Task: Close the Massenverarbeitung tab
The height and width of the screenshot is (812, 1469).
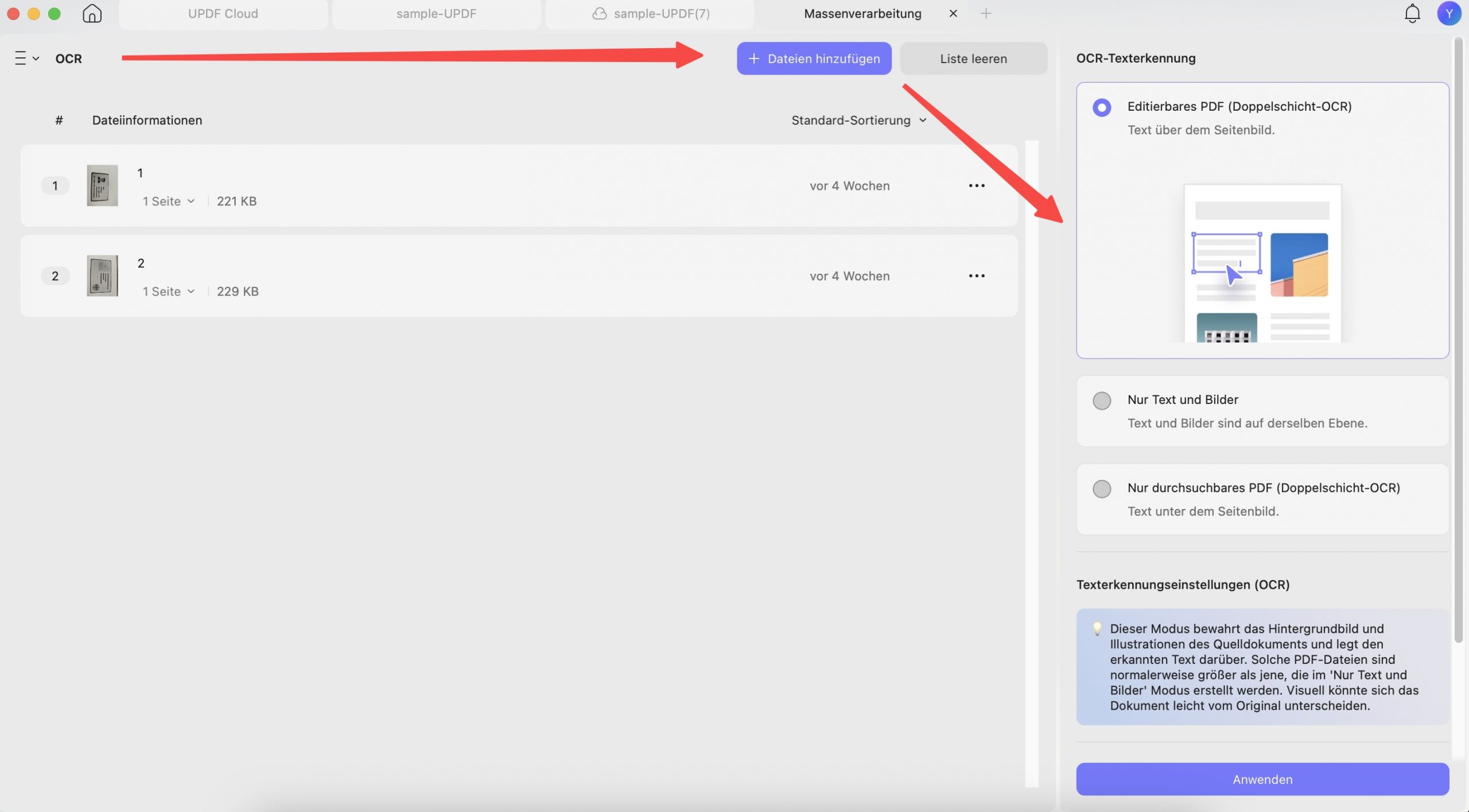Action: coord(953,13)
